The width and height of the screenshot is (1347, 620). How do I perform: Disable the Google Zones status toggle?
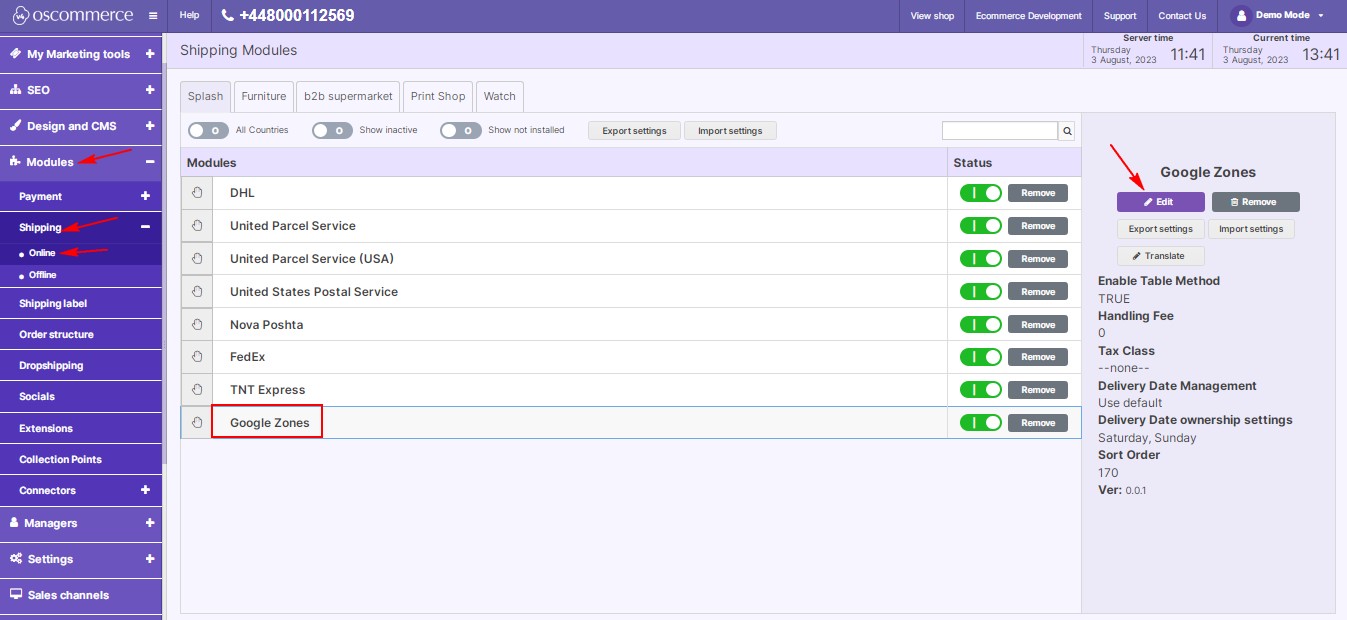[980, 423]
